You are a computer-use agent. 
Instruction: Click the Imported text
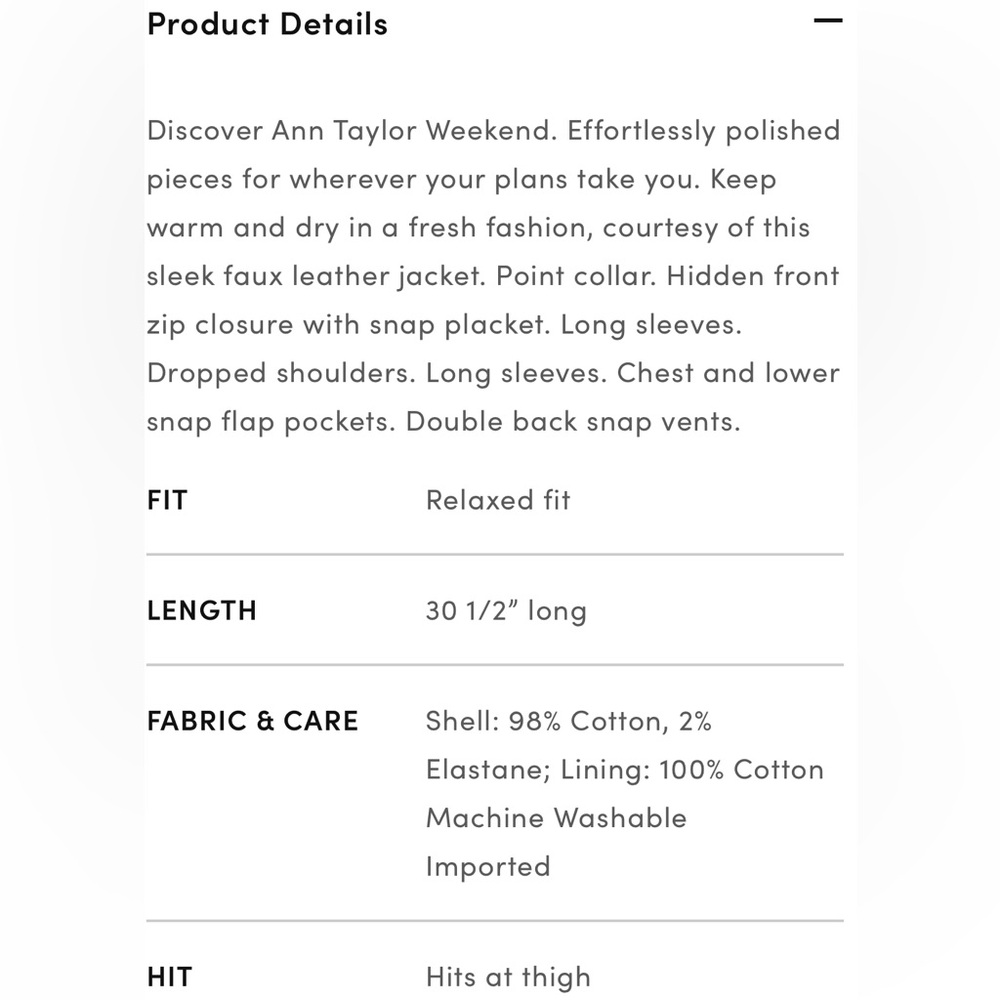488,866
